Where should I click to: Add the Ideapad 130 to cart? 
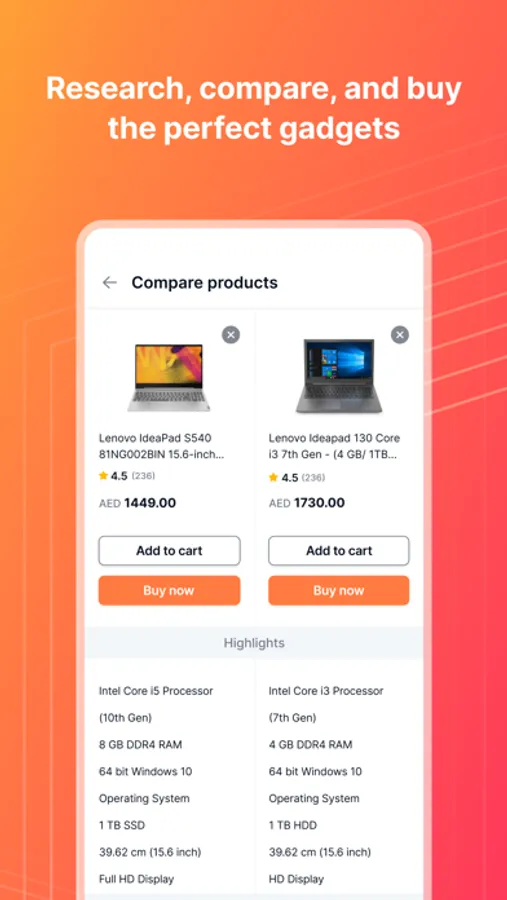pos(339,551)
